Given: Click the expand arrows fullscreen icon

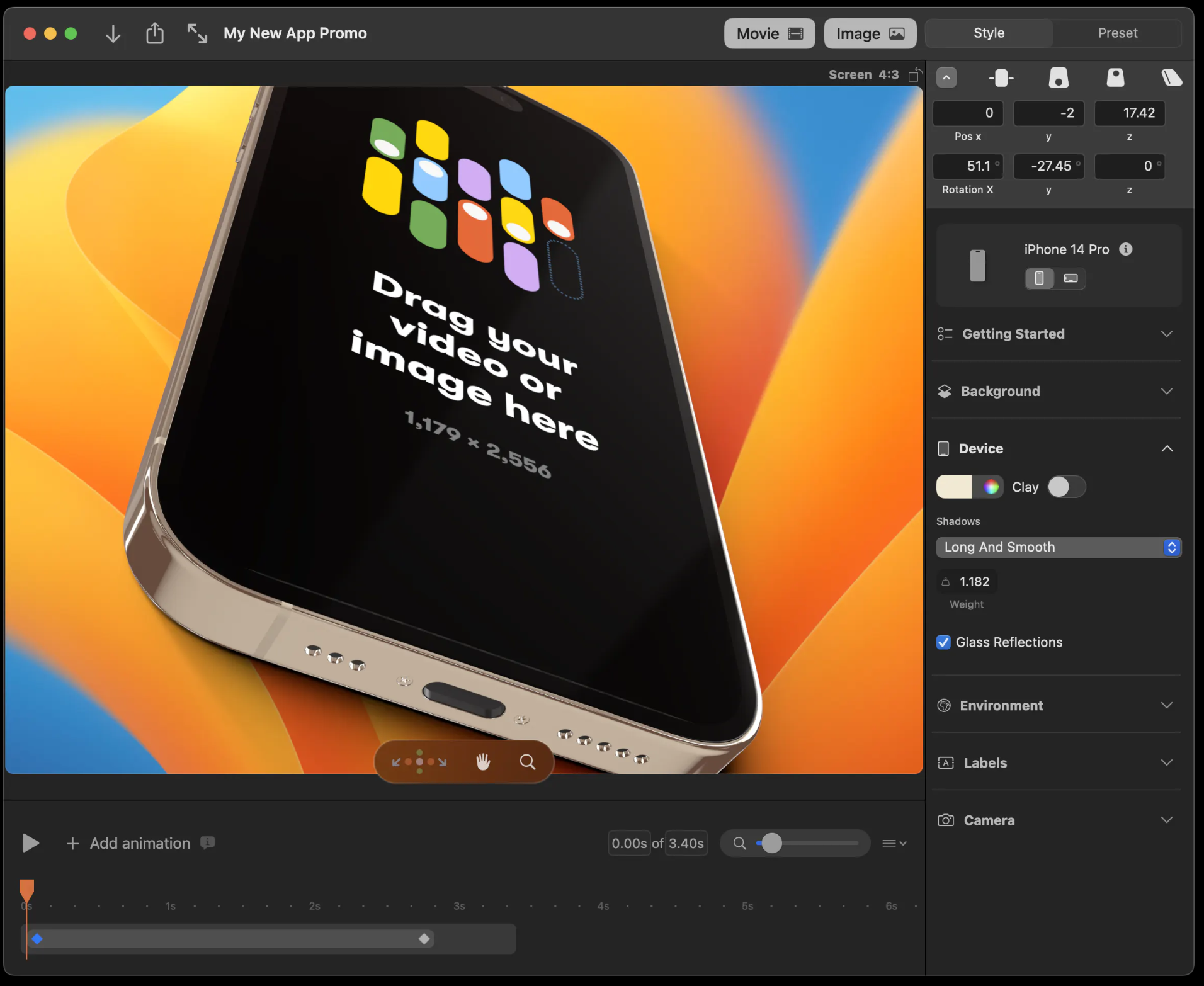Looking at the screenshot, I should click(197, 33).
